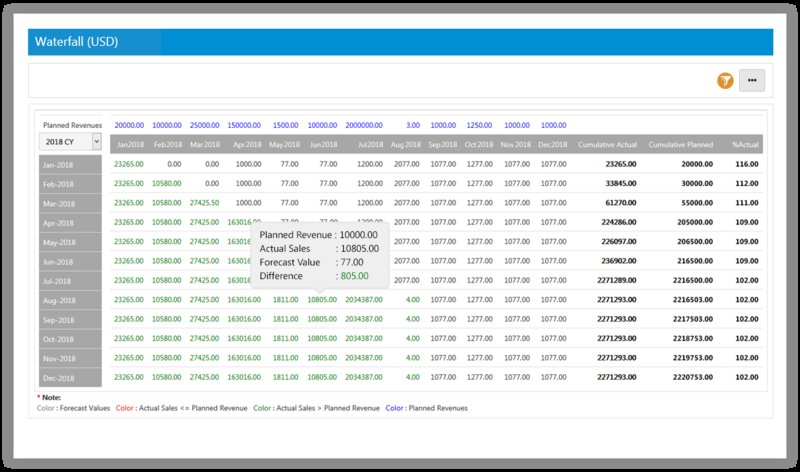Open the orange filter icon
Viewport: 800px width, 472px height.
[725, 81]
